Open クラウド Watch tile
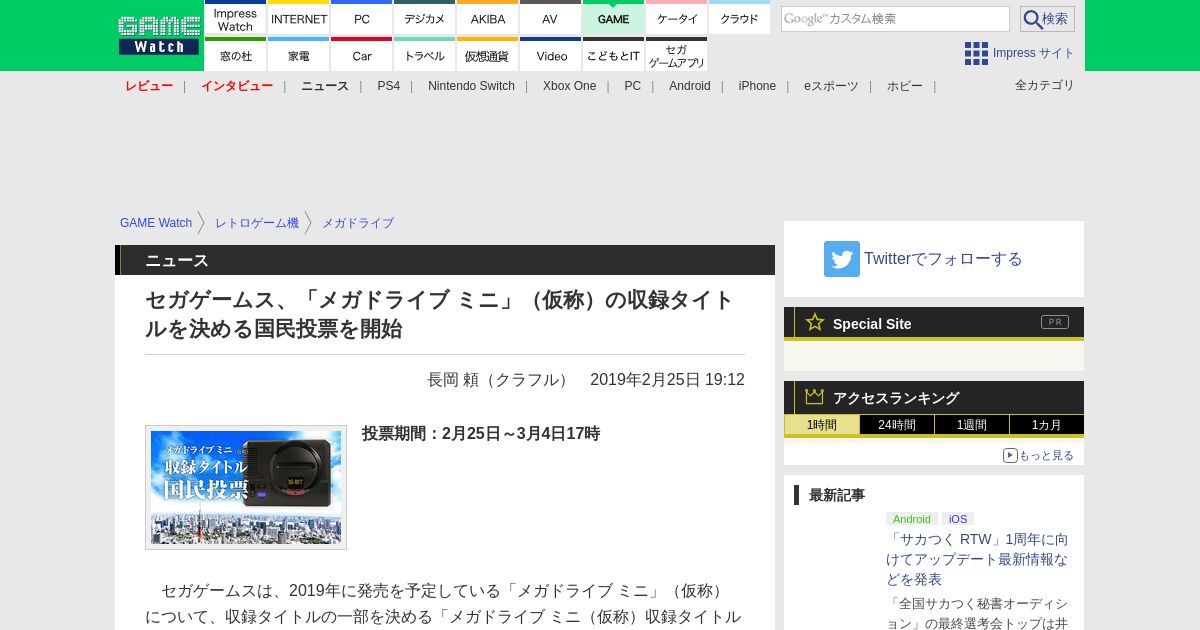1200x630 pixels. [740, 18]
